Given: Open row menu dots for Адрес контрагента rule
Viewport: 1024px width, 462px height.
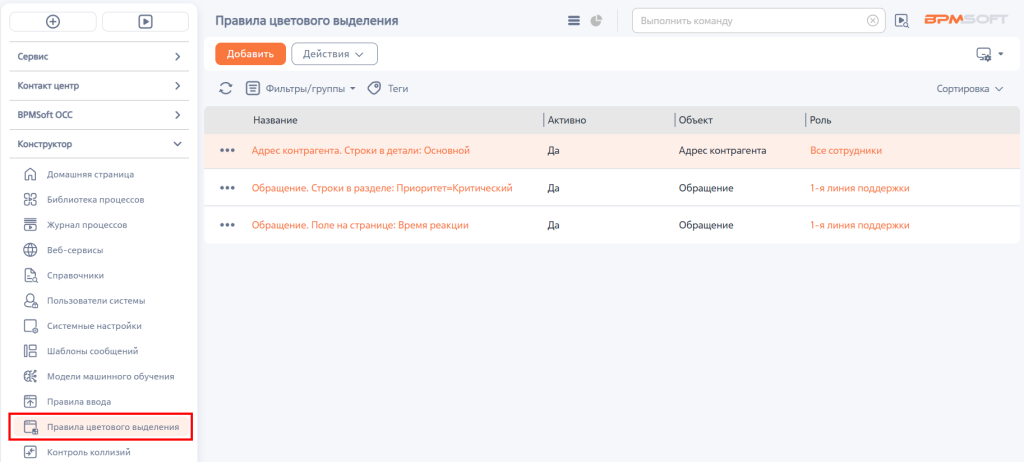Looking at the screenshot, I should tap(227, 150).
